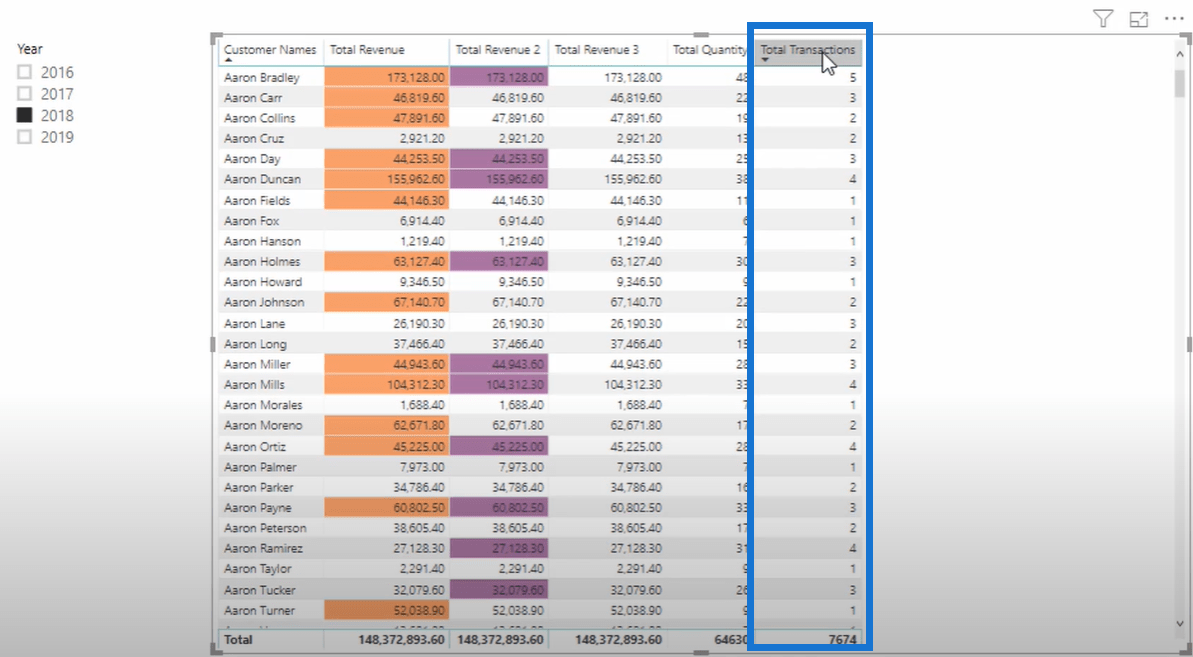Select customer Aaron Parker

(259, 487)
